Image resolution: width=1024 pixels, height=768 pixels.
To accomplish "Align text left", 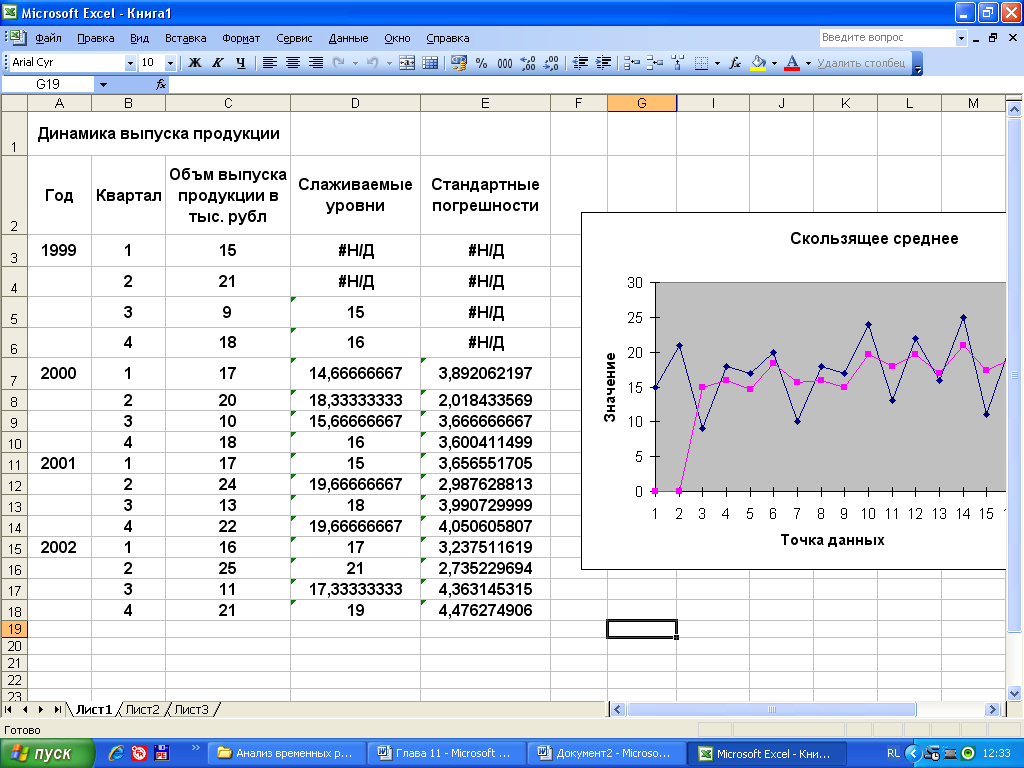I will pyautogui.click(x=269, y=63).
